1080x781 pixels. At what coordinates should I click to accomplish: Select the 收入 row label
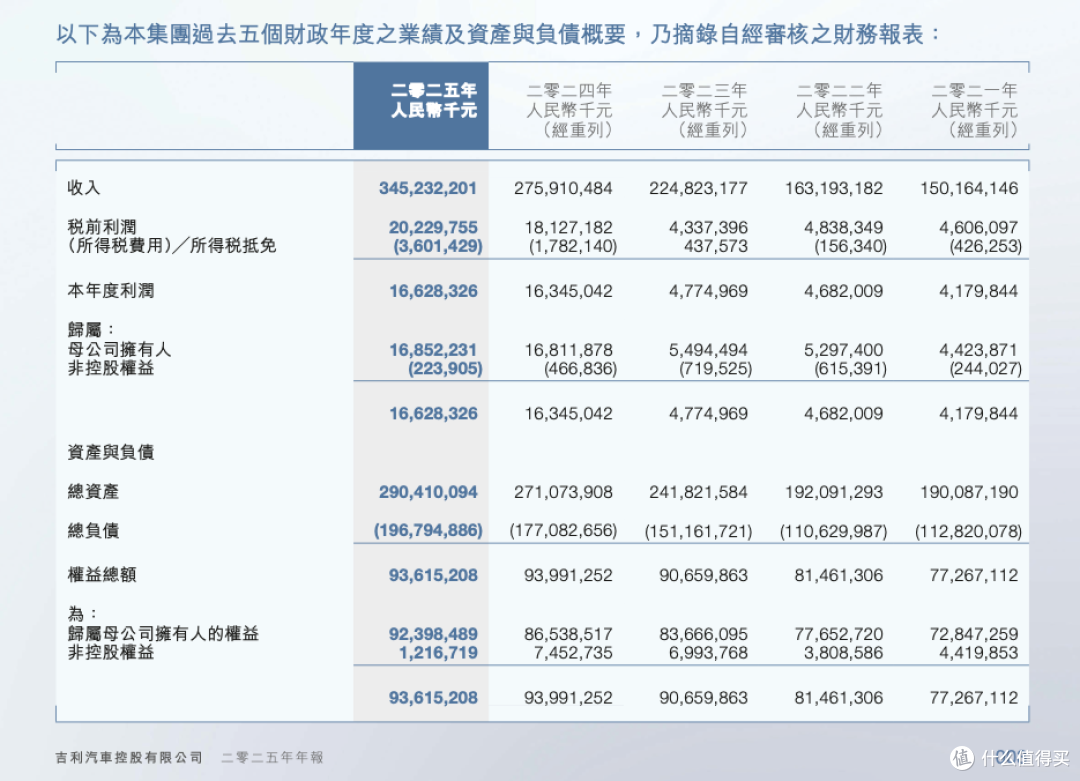pos(84,187)
